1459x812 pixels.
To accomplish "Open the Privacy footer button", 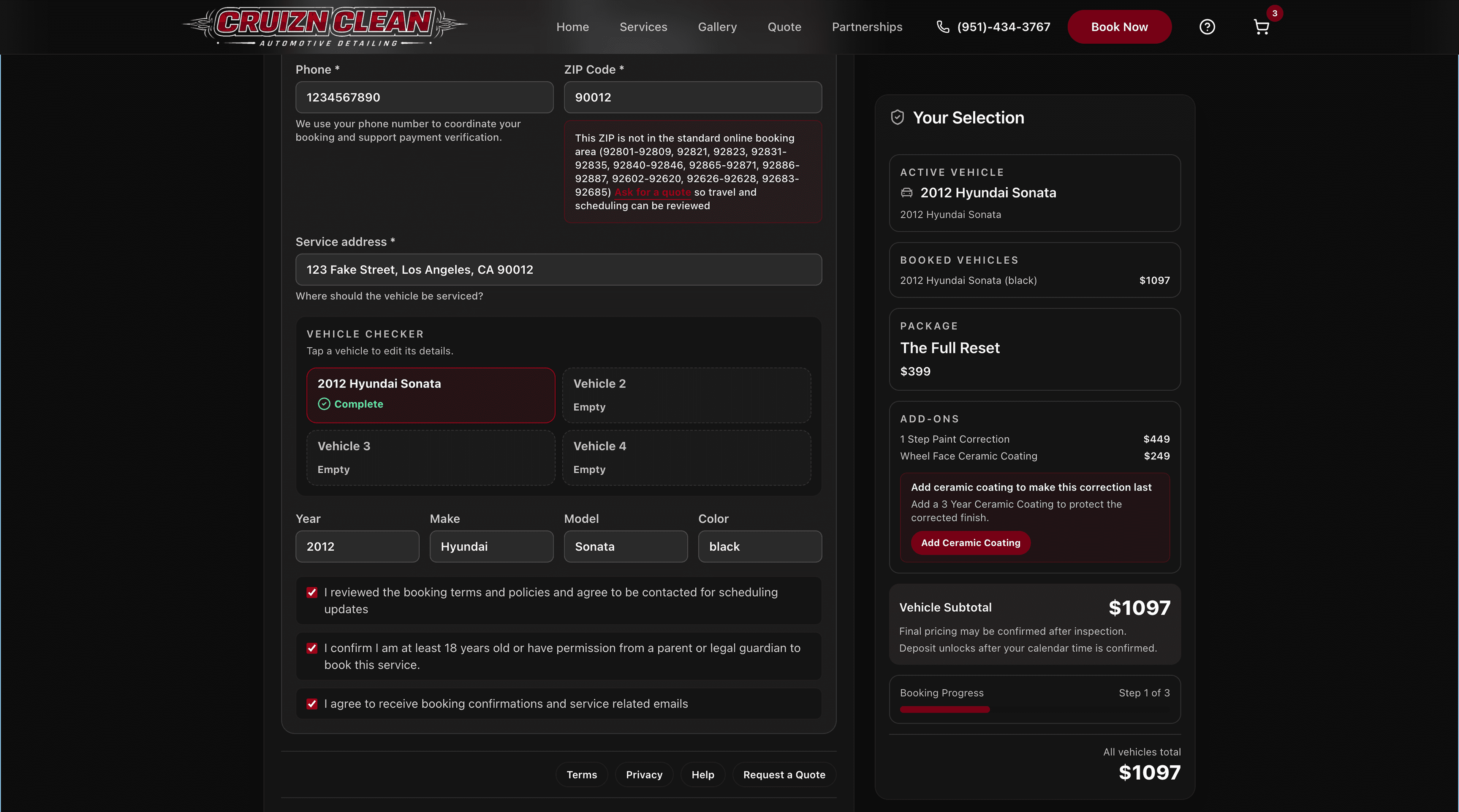I will tap(644, 775).
